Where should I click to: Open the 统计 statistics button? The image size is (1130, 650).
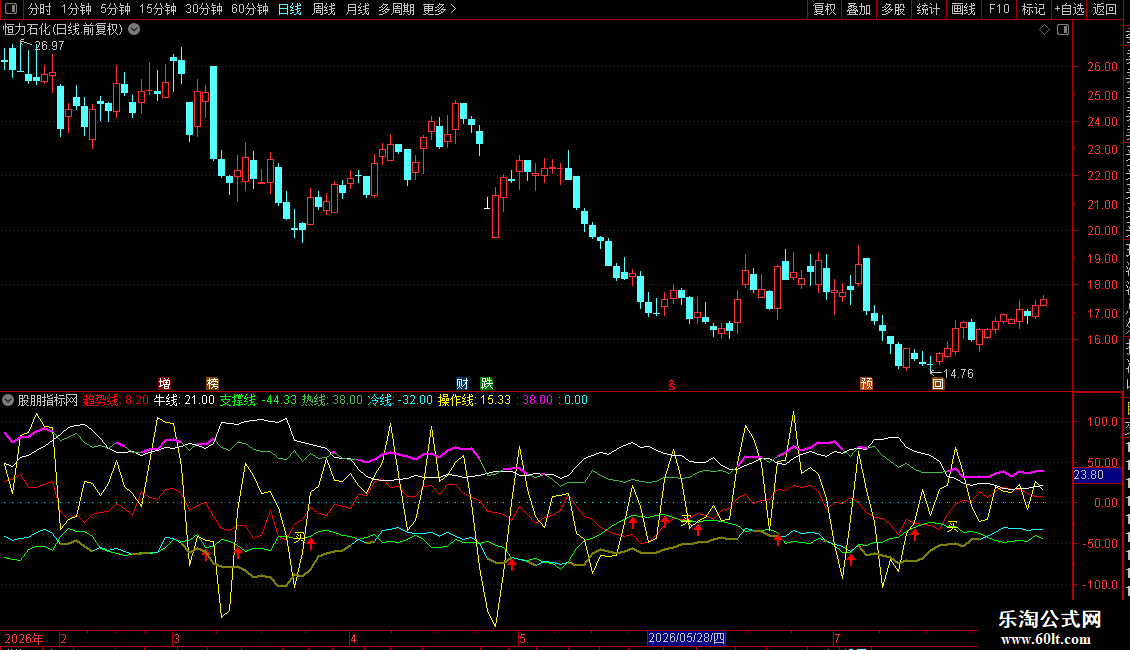(x=927, y=9)
